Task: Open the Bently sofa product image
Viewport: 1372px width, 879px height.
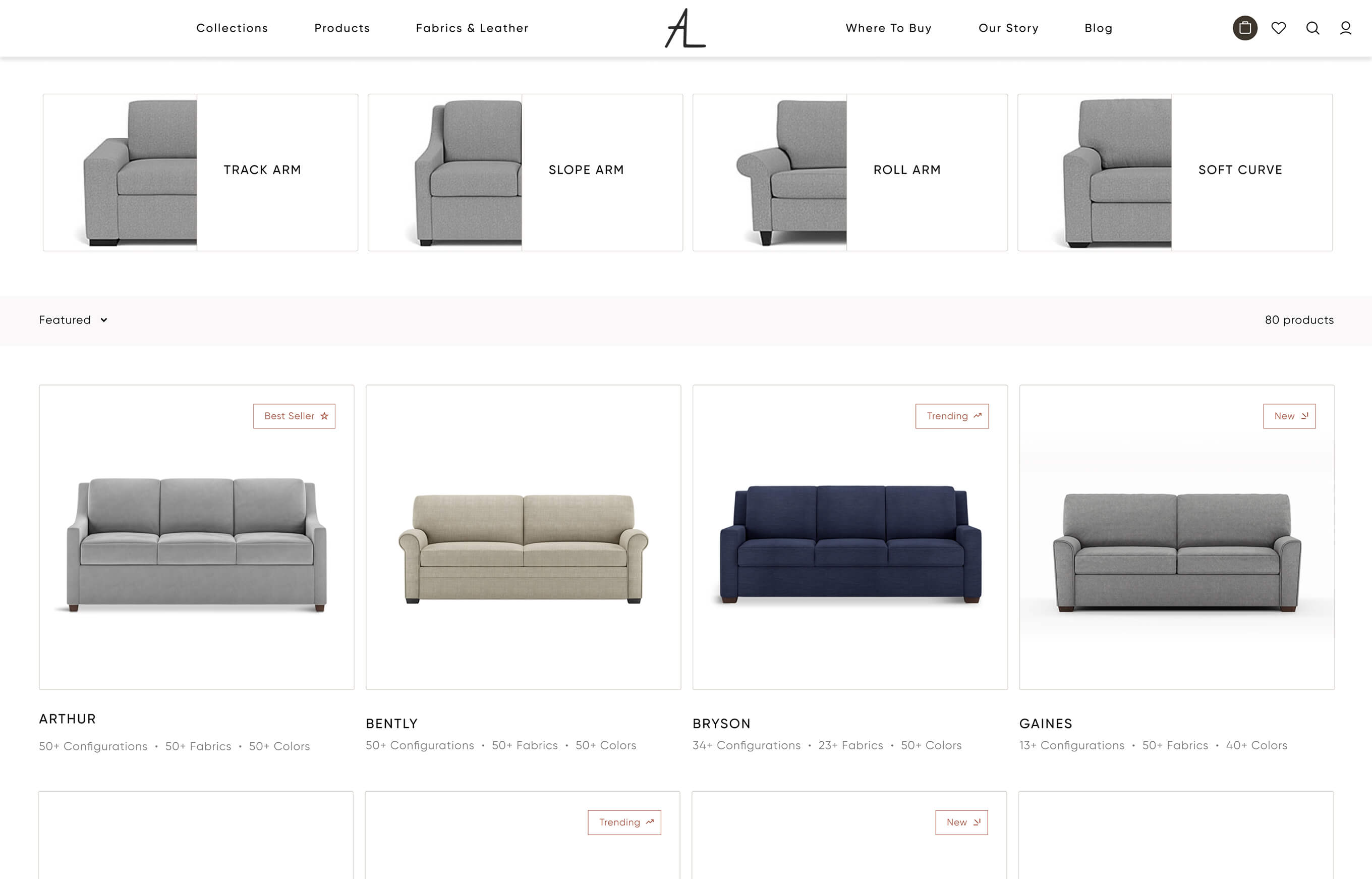Action: [x=523, y=537]
